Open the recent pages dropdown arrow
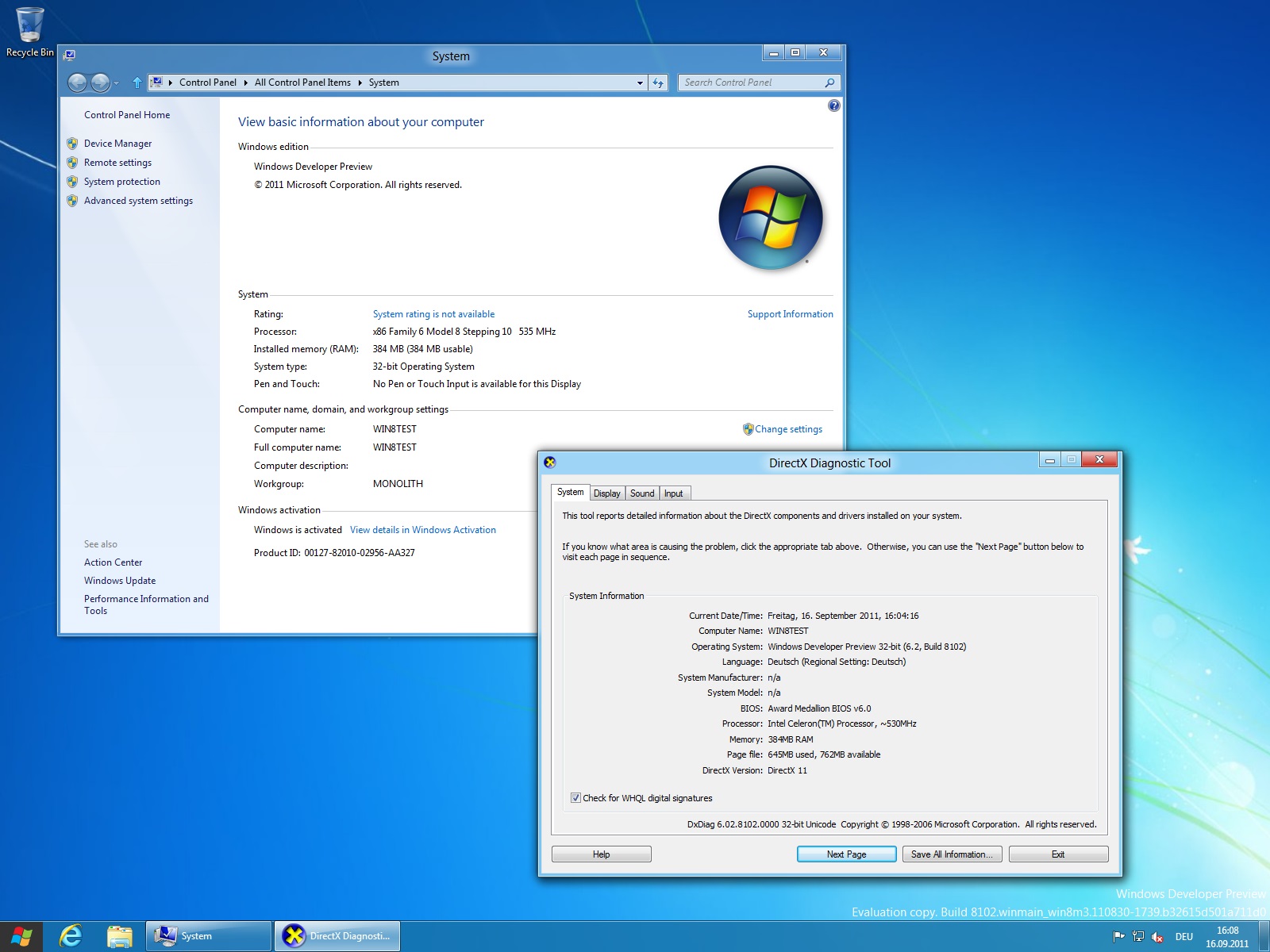Image resolution: width=1270 pixels, height=952 pixels. pyautogui.click(x=116, y=83)
